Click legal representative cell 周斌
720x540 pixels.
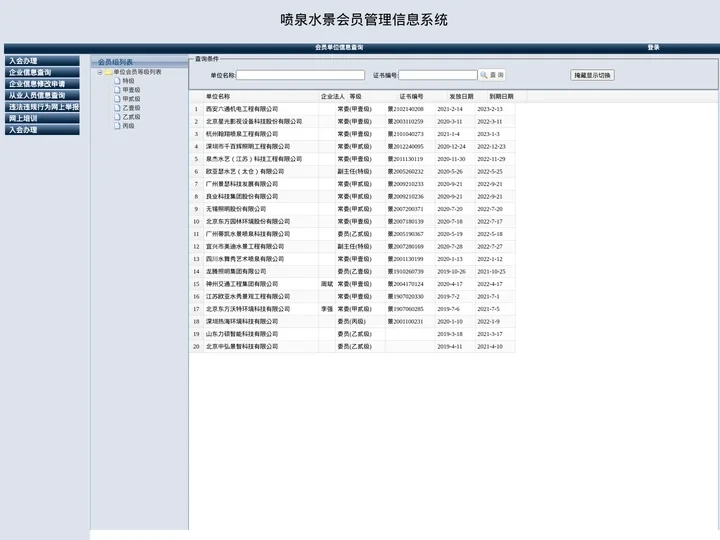pos(327,284)
